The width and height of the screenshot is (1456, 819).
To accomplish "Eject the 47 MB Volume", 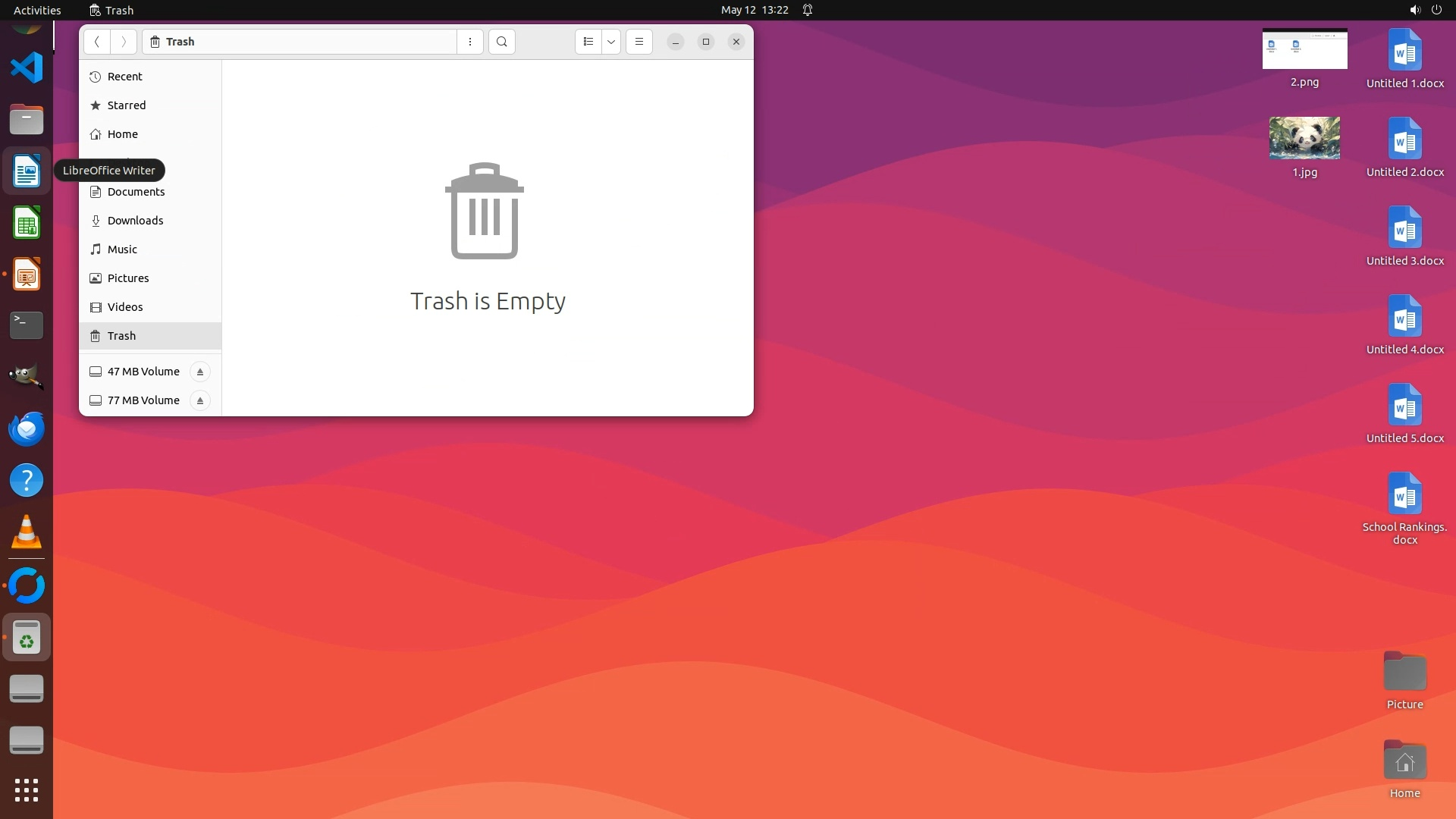I will point(200,372).
